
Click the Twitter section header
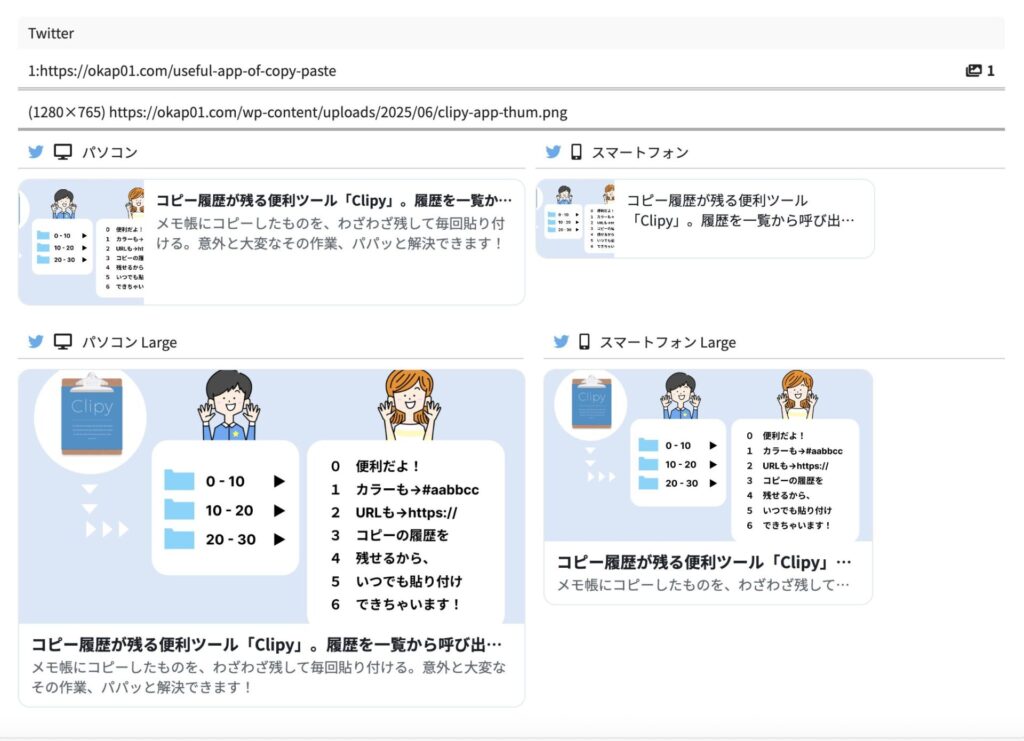point(511,33)
